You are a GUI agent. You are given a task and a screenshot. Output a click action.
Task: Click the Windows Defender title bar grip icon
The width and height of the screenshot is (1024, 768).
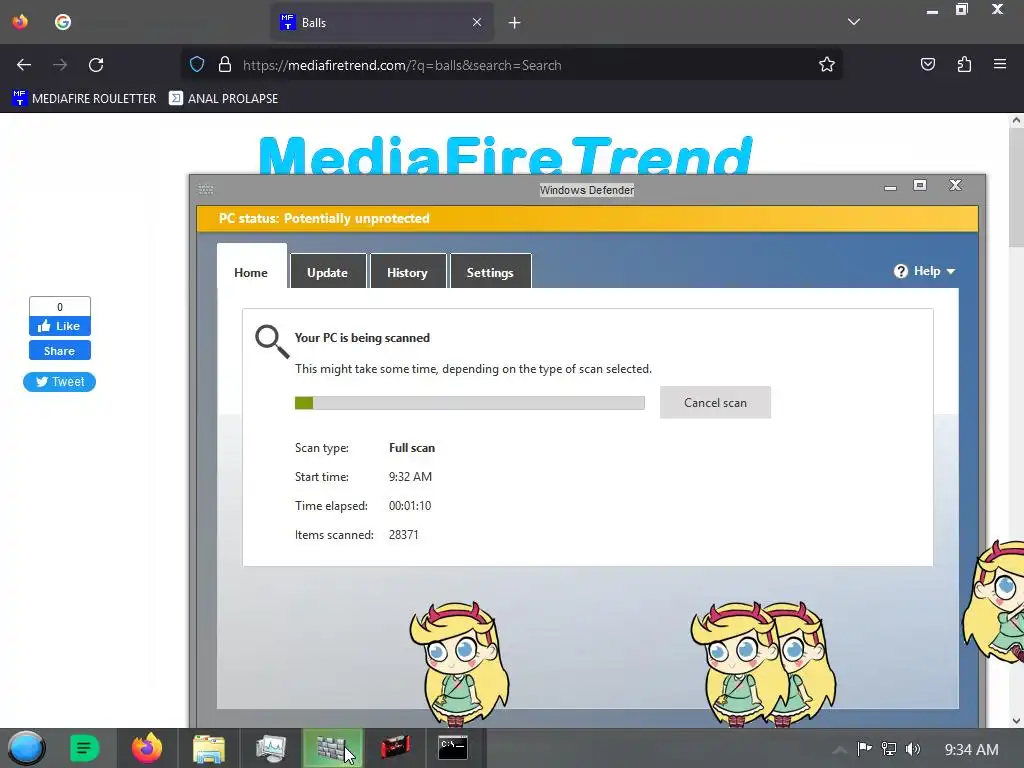[206, 189]
